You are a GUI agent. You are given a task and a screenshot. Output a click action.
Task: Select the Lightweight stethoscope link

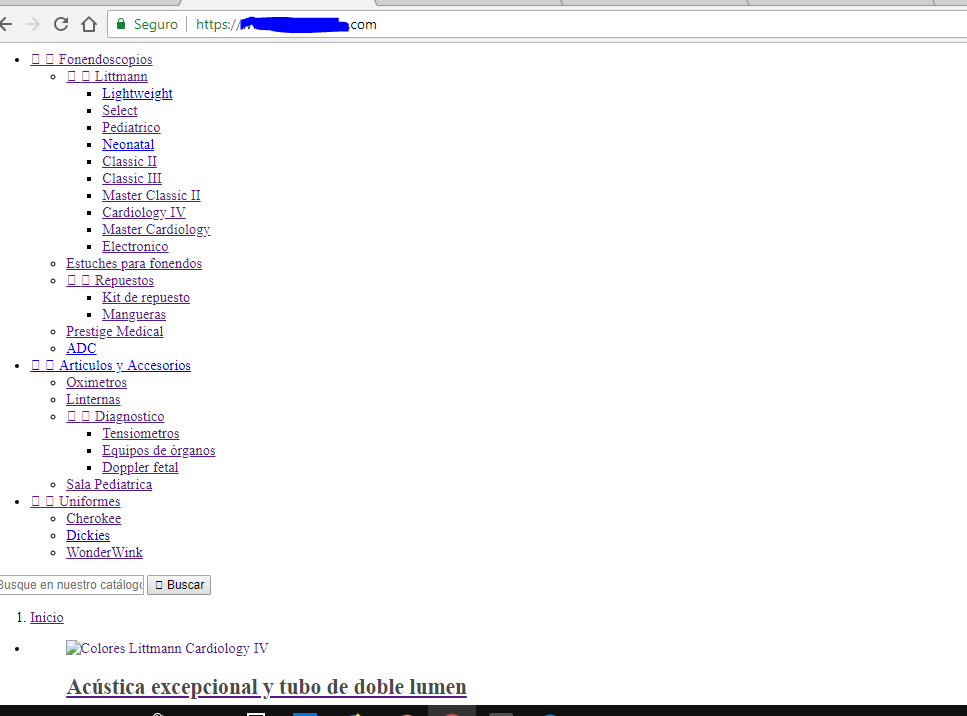point(138,93)
